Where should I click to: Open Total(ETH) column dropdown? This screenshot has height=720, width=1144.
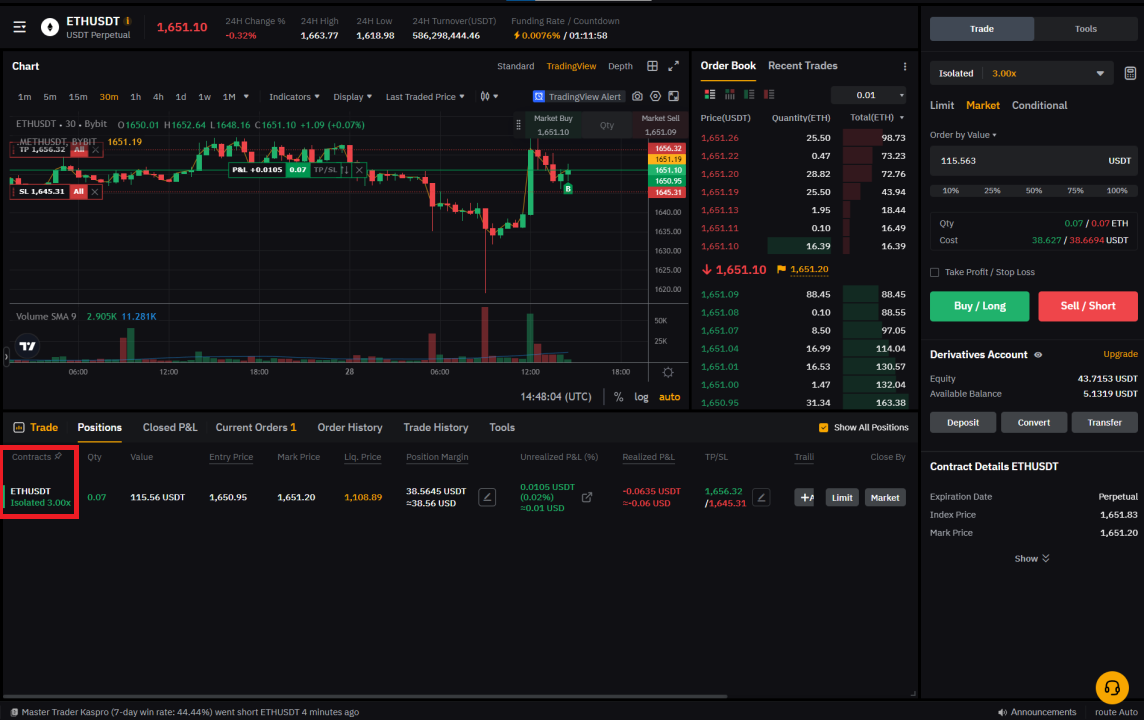pos(877,117)
